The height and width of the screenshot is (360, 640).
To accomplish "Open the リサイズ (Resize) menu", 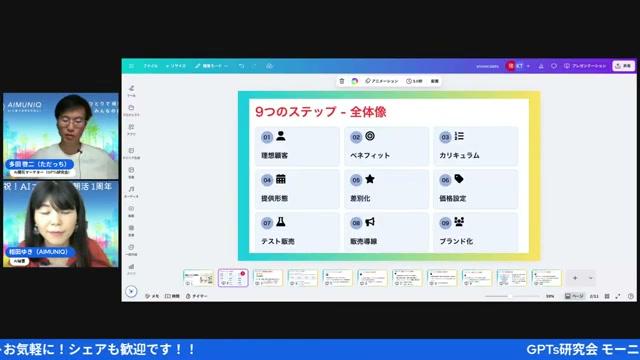I will pyautogui.click(x=176, y=66).
